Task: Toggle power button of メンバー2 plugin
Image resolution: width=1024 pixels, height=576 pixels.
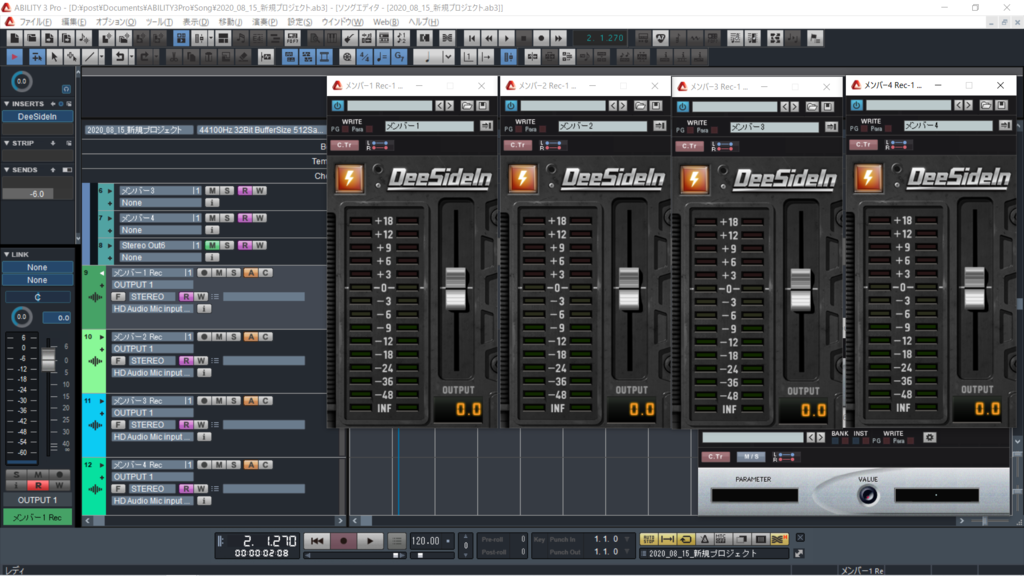Action: (x=511, y=105)
